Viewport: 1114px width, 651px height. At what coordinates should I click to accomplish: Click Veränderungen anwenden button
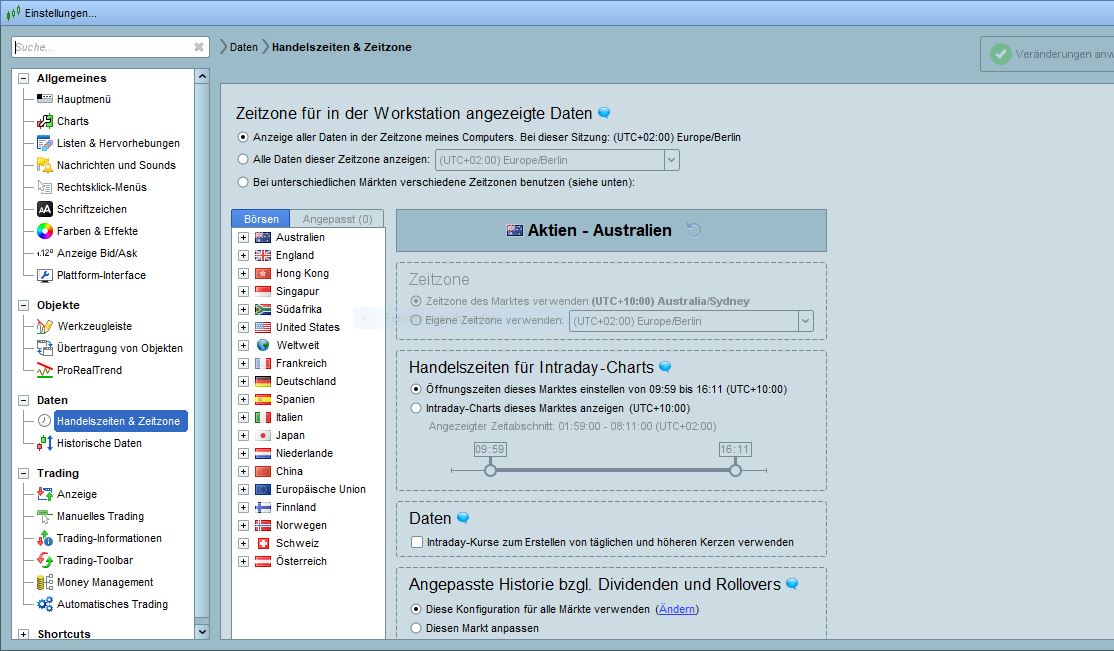[1047, 54]
